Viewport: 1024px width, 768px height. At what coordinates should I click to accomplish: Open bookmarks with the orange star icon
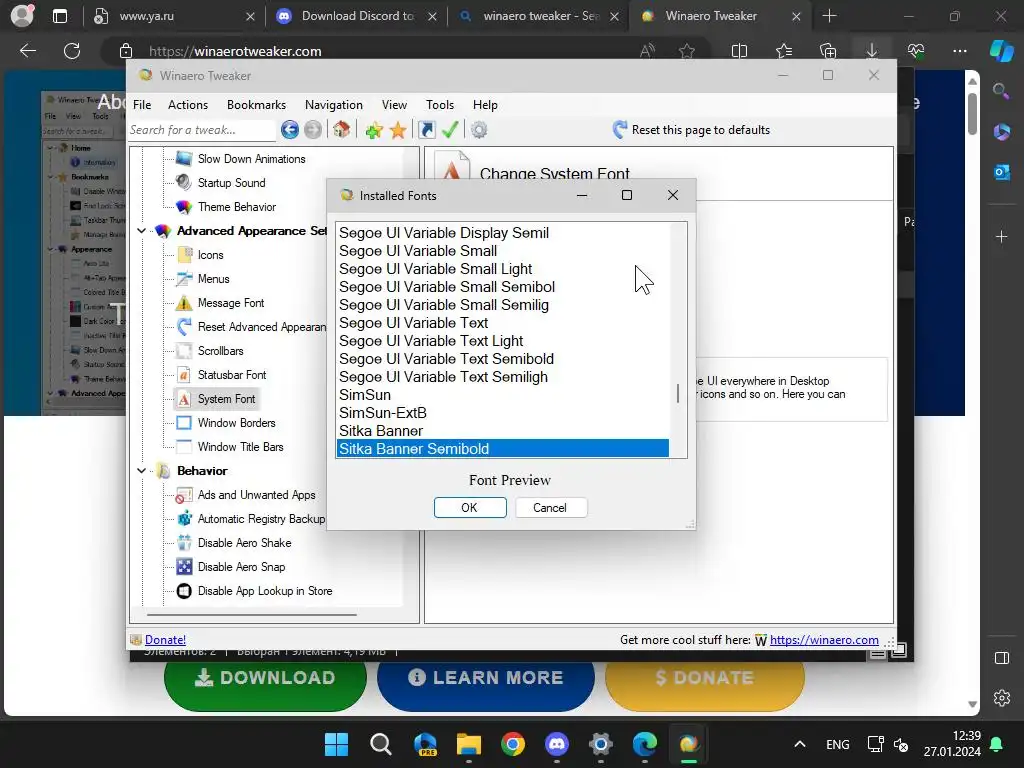(x=398, y=130)
